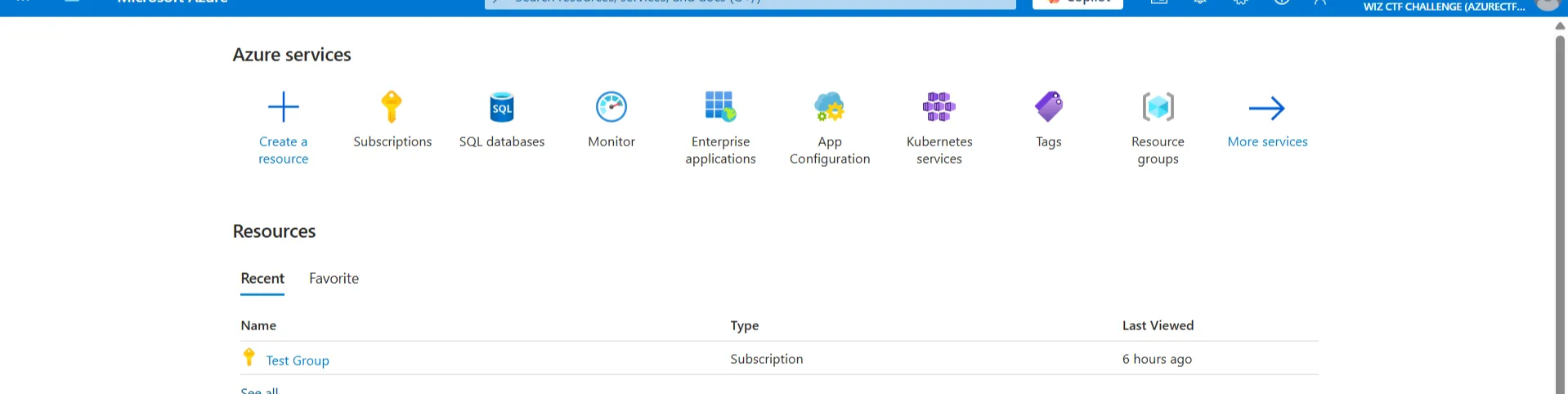Click the Create a resource plus icon
The width and height of the screenshot is (1568, 394).
pos(283,107)
